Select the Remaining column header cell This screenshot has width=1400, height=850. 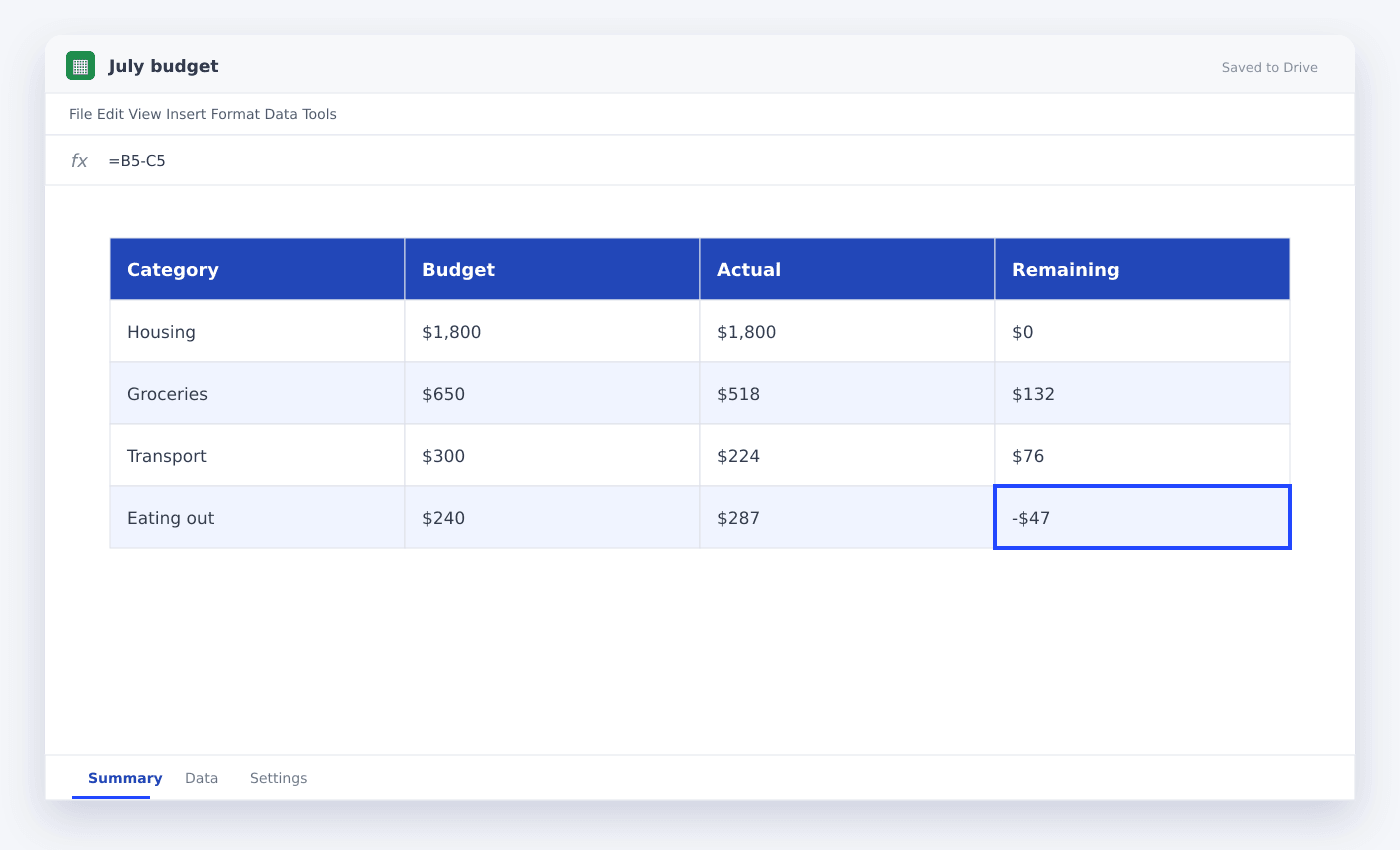coord(1142,269)
